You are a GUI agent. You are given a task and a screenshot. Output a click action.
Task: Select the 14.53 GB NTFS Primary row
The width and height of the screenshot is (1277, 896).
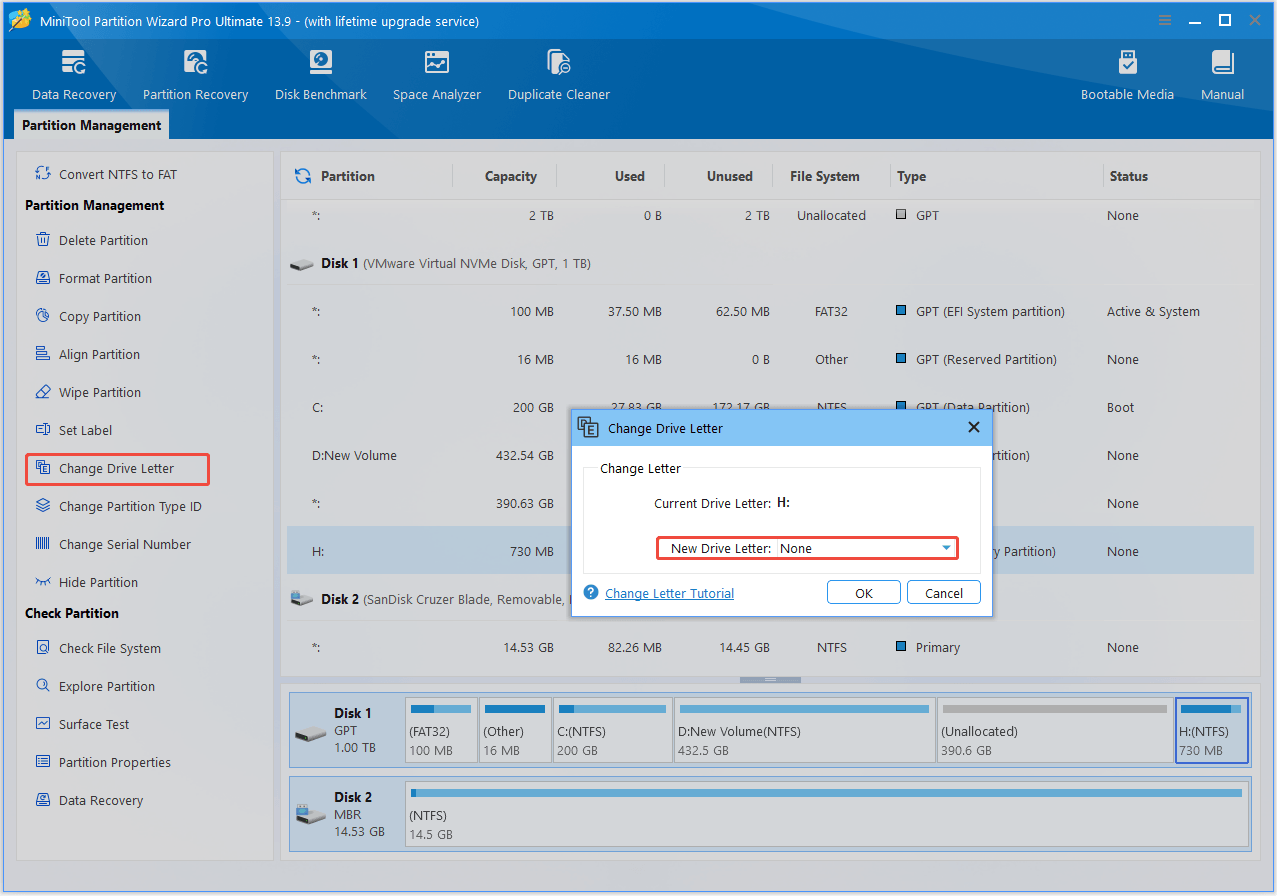[x=770, y=648]
